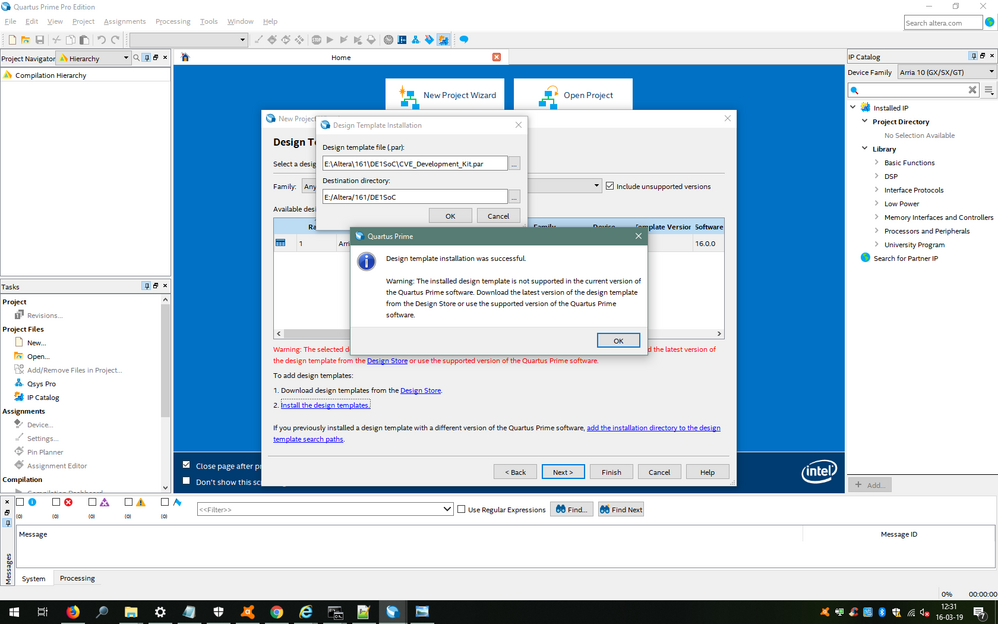Click the Qsys hierarchy toolbar icon

pyautogui.click(x=416, y=39)
